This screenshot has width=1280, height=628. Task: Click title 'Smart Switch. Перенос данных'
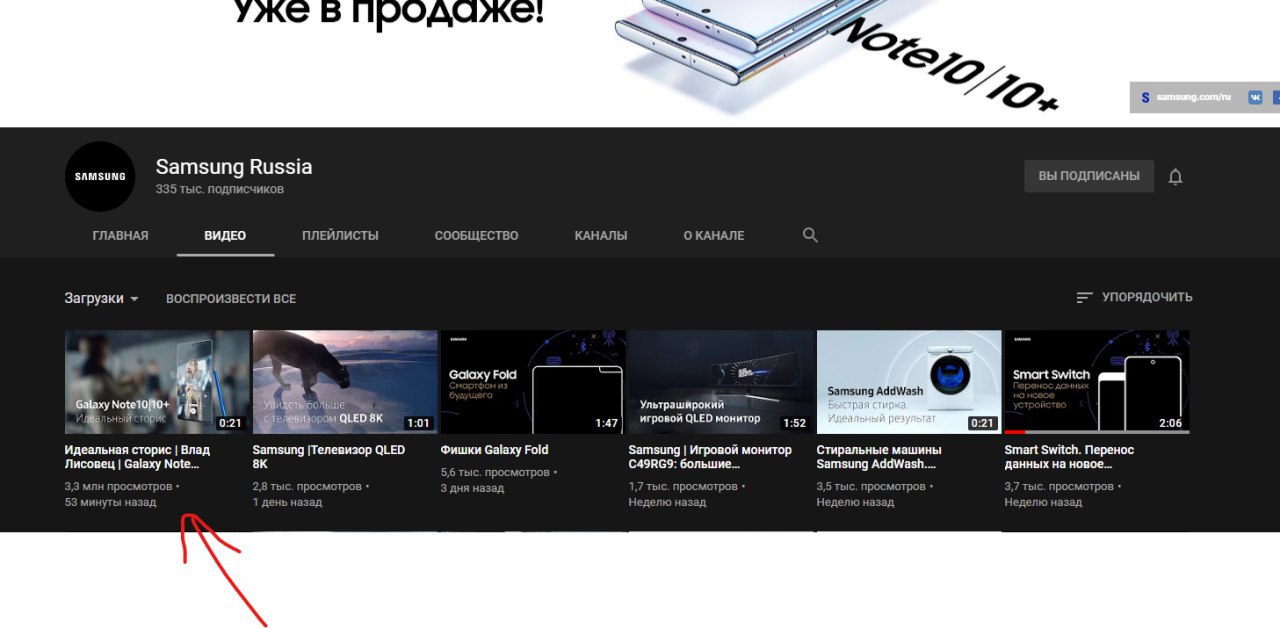tap(1069, 457)
